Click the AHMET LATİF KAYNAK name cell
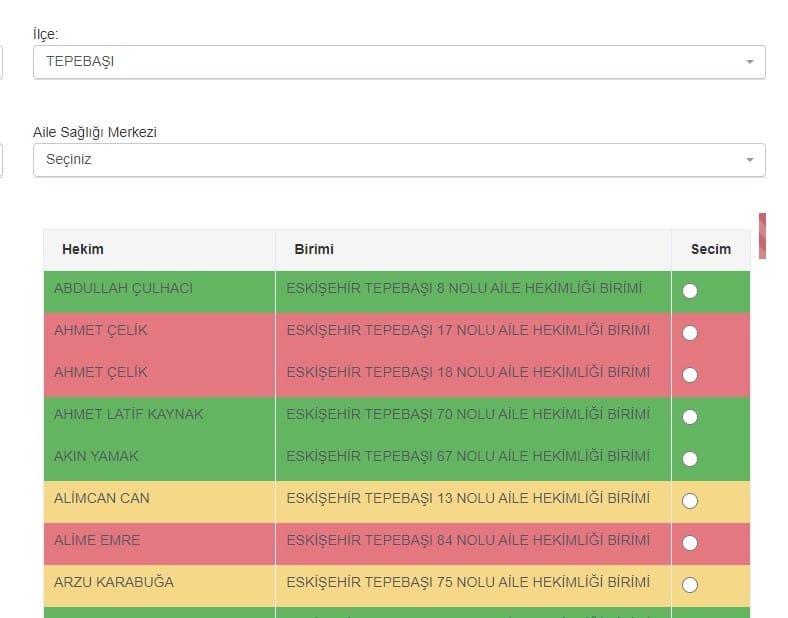The width and height of the screenshot is (788, 618). [x=128, y=415]
